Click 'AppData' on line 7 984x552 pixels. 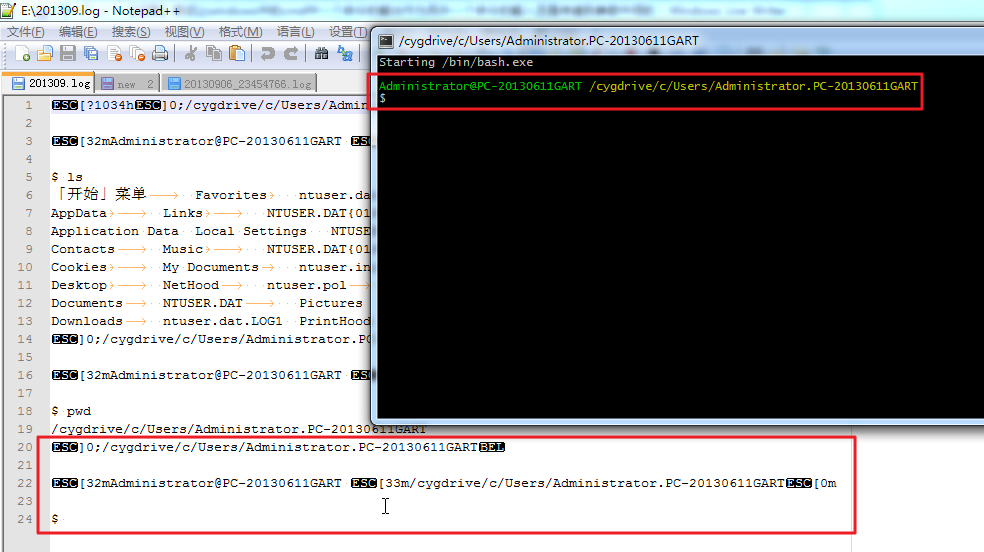pos(79,213)
